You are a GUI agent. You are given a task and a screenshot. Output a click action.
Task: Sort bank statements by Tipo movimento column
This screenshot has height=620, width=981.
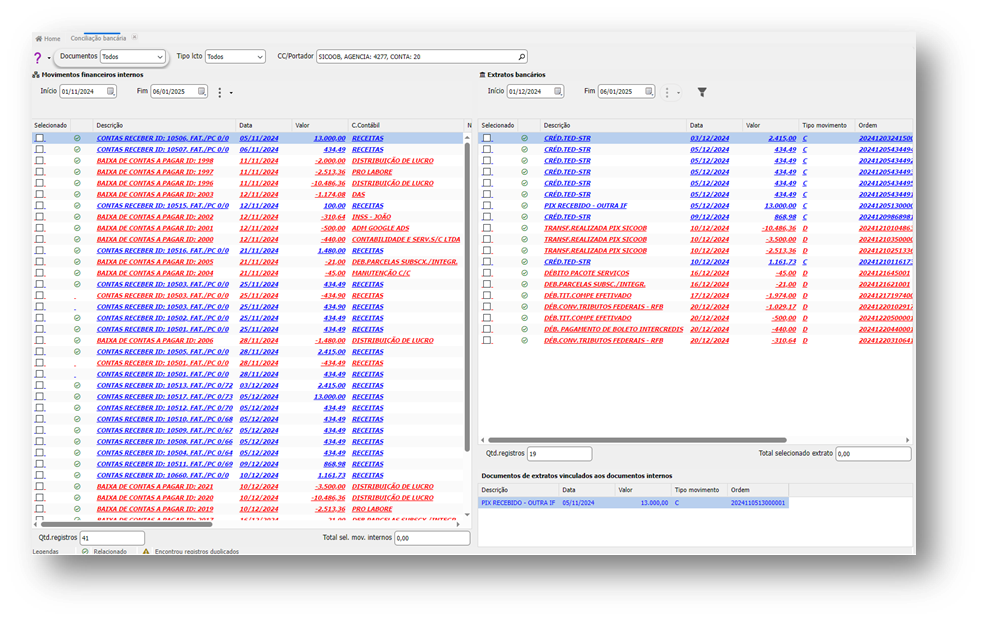pos(826,126)
